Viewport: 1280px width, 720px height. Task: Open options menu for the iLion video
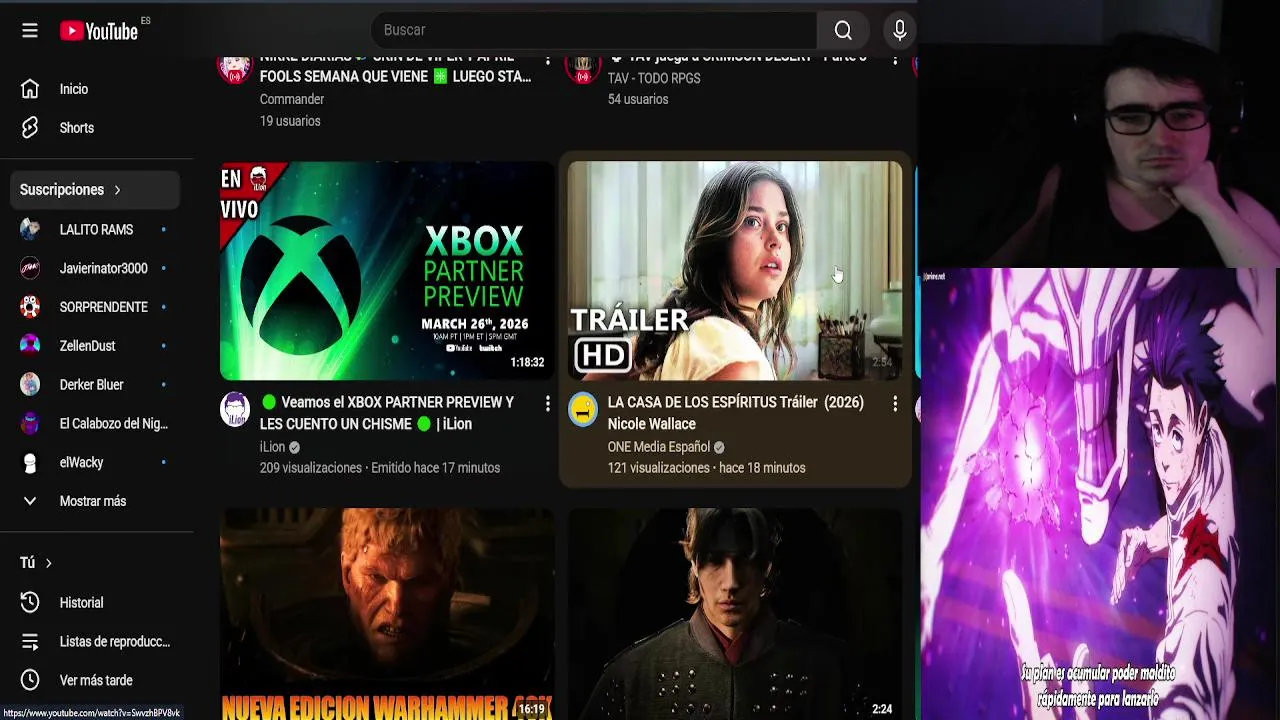coord(547,403)
